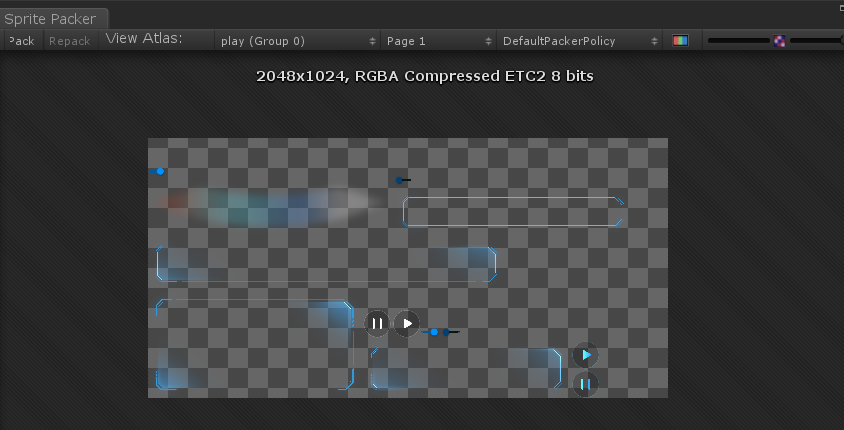The height and width of the screenshot is (430, 844).
Task: Select the bright blue slider knob sprite at top left
Action: (x=157, y=171)
